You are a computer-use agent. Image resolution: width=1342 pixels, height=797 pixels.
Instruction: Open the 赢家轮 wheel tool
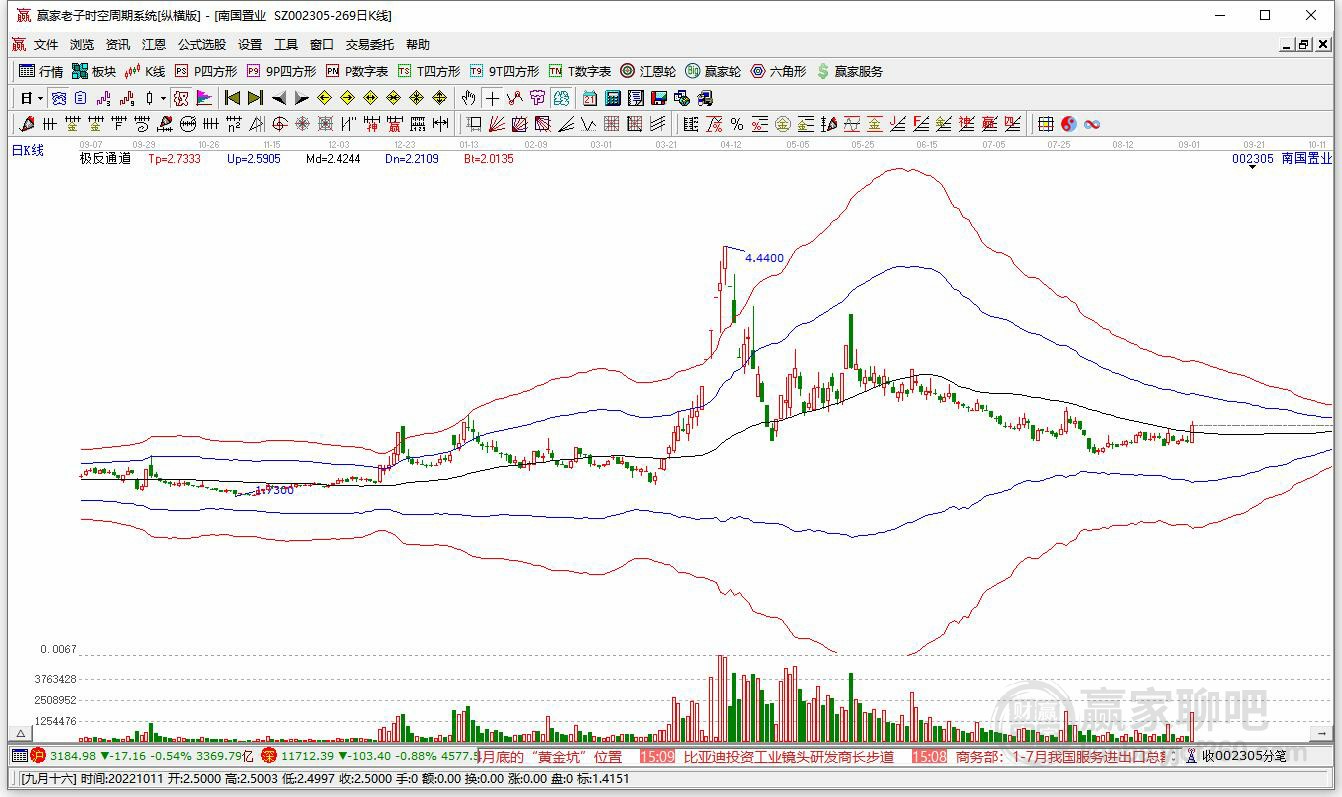pyautogui.click(x=713, y=71)
